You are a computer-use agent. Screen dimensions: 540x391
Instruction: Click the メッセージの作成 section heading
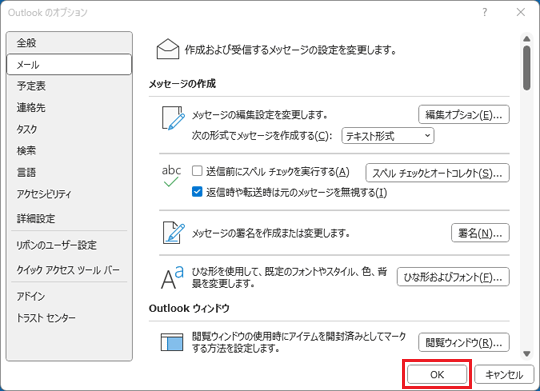coord(182,84)
